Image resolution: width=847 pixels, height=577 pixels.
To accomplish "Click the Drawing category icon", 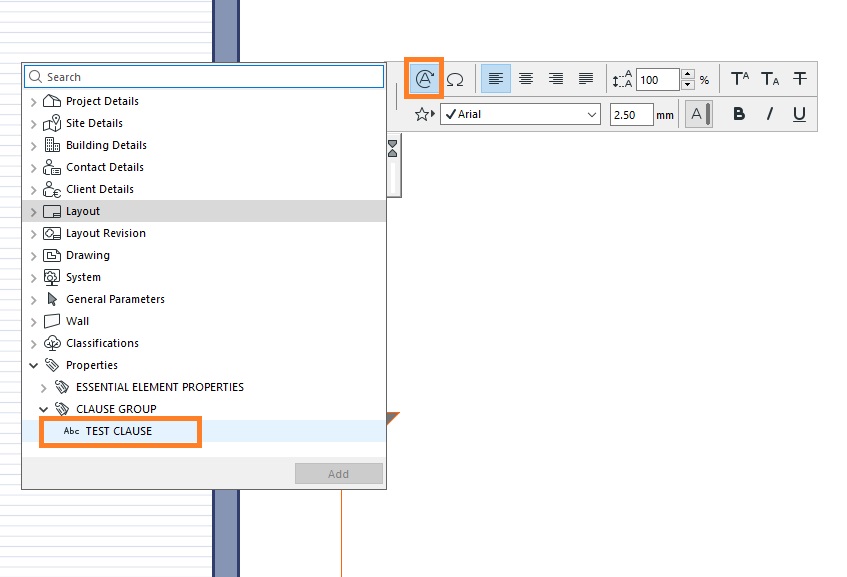I will tap(52, 255).
